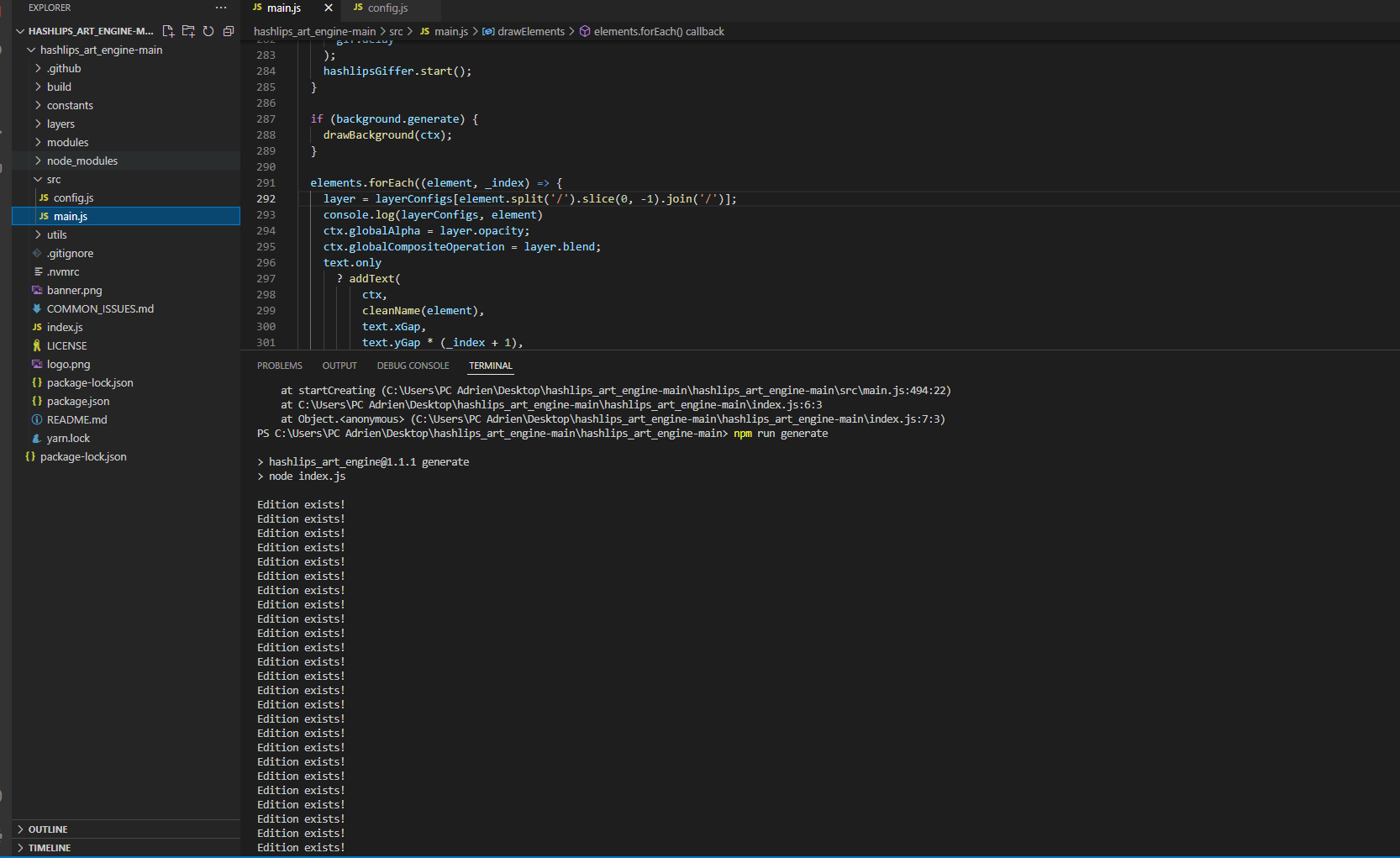Create a new file in the Explorer
The width and height of the screenshot is (1400, 858).
pos(168,31)
